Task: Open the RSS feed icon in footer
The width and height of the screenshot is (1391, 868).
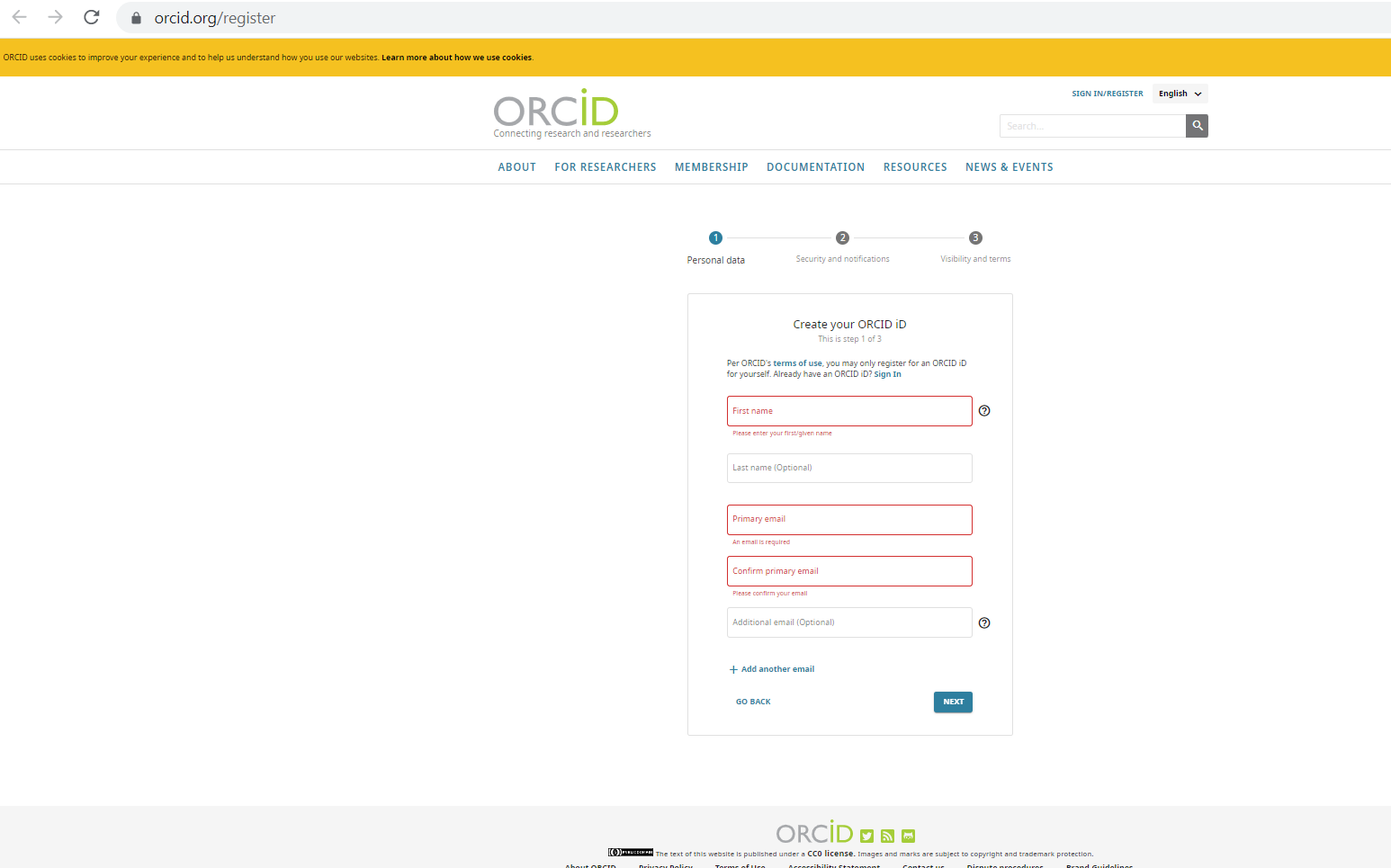Action: pos(887,836)
